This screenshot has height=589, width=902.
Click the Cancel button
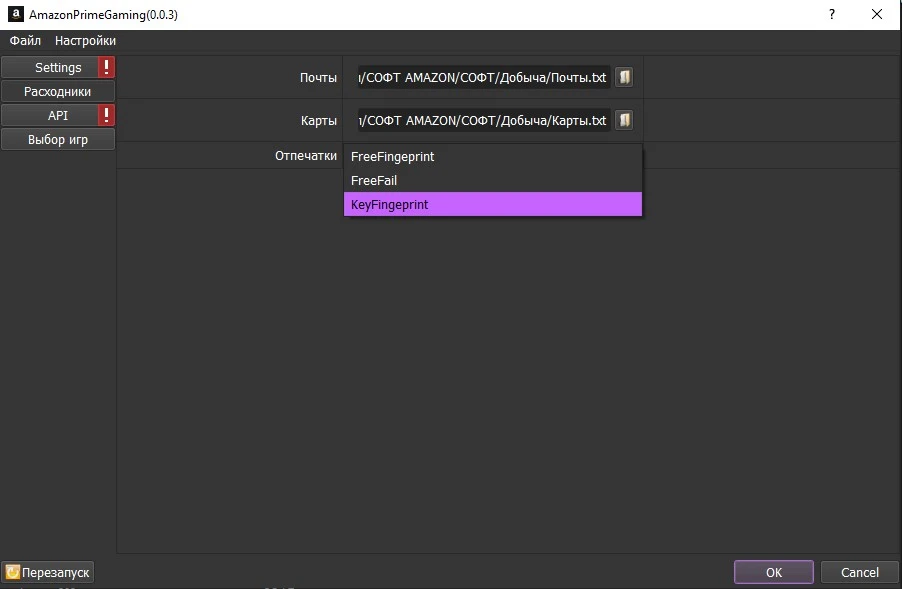click(859, 572)
